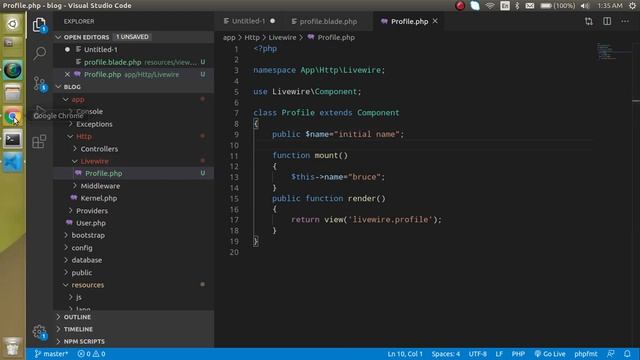Expand the Providers folder

click(133, 211)
